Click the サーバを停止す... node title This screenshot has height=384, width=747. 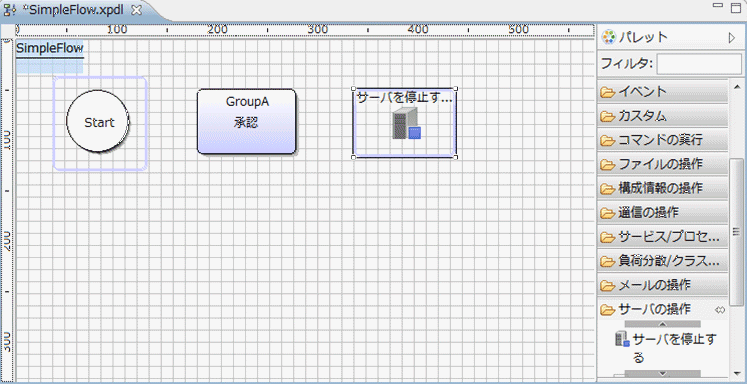pyautogui.click(x=404, y=98)
